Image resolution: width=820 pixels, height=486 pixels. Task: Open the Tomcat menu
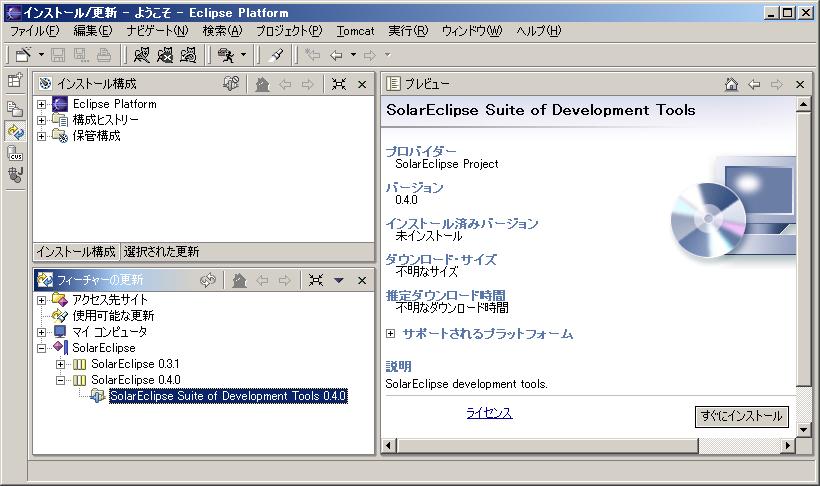click(355, 31)
